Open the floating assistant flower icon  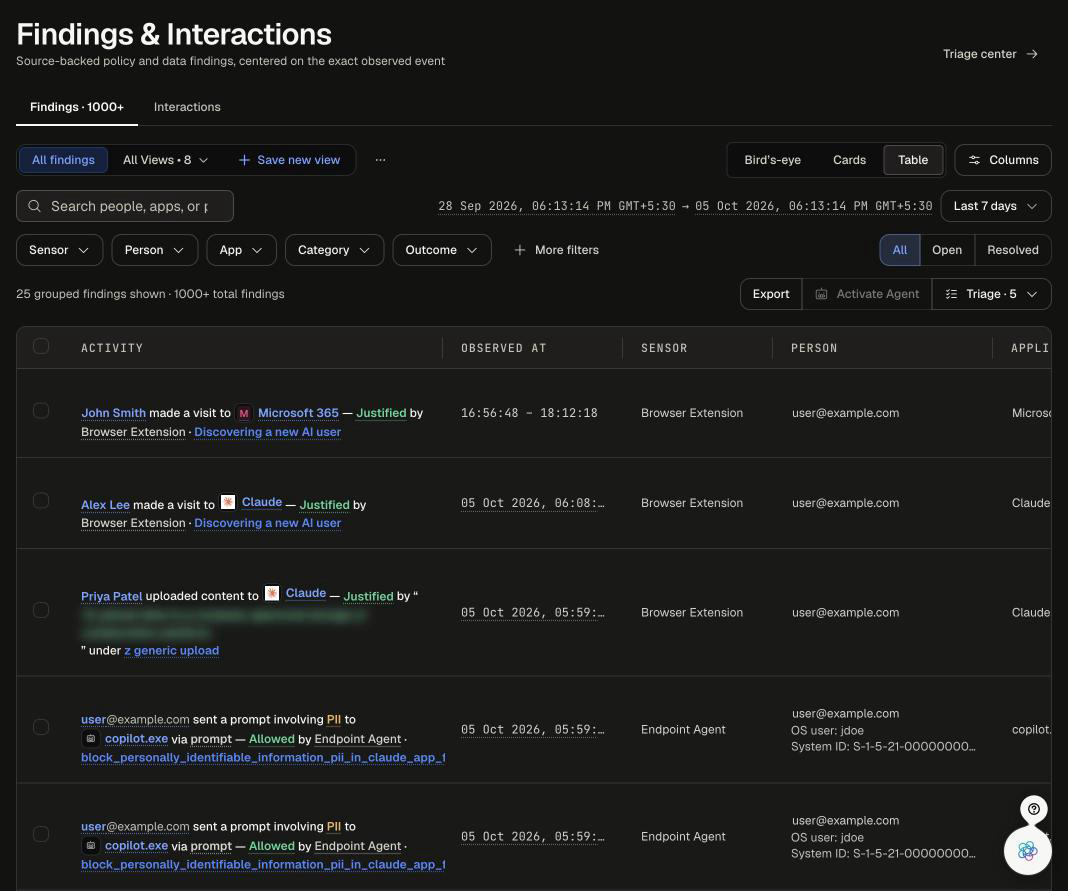(1027, 850)
